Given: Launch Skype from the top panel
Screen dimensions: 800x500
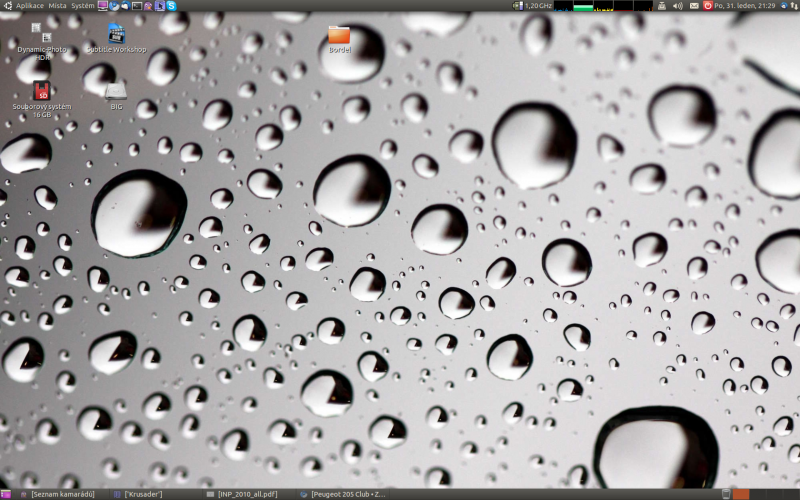Looking at the screenshot, I should tap(172, 6).
